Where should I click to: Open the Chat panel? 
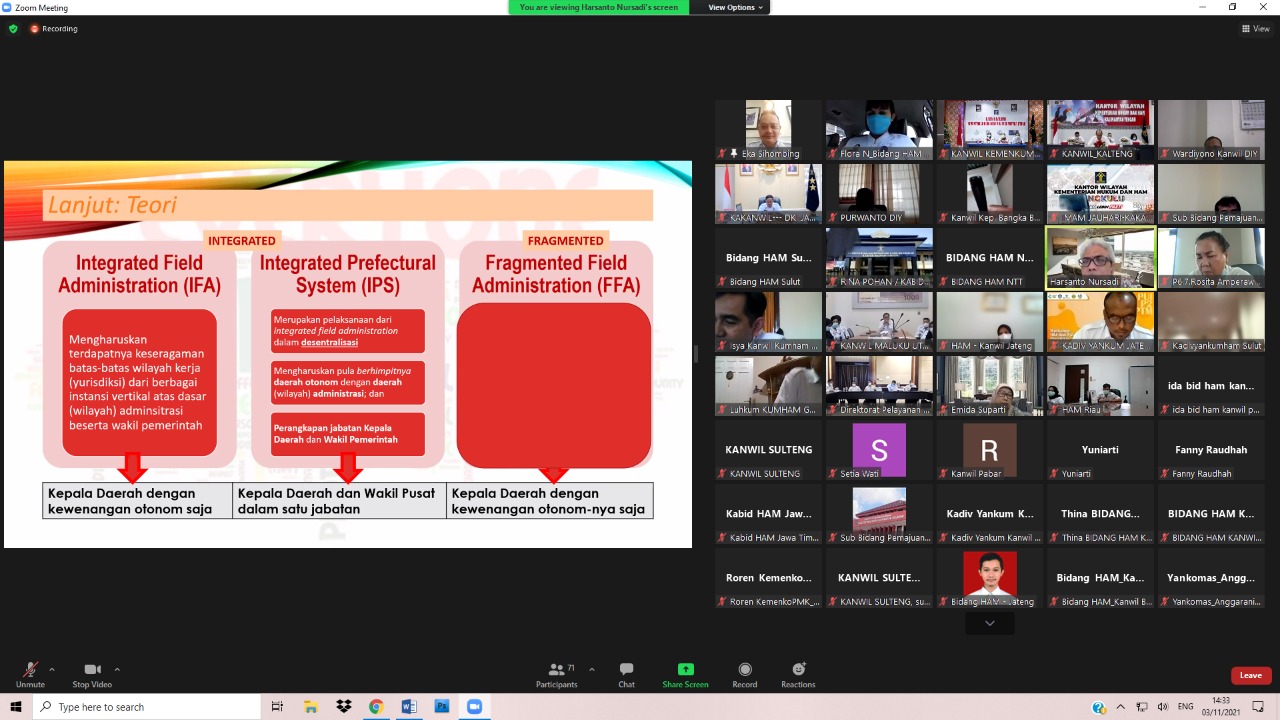click(626, 669)
